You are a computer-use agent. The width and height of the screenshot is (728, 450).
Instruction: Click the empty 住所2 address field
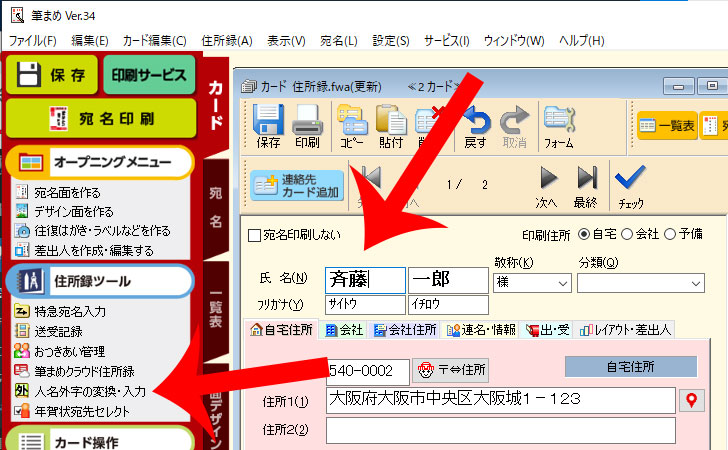point(500,430)
